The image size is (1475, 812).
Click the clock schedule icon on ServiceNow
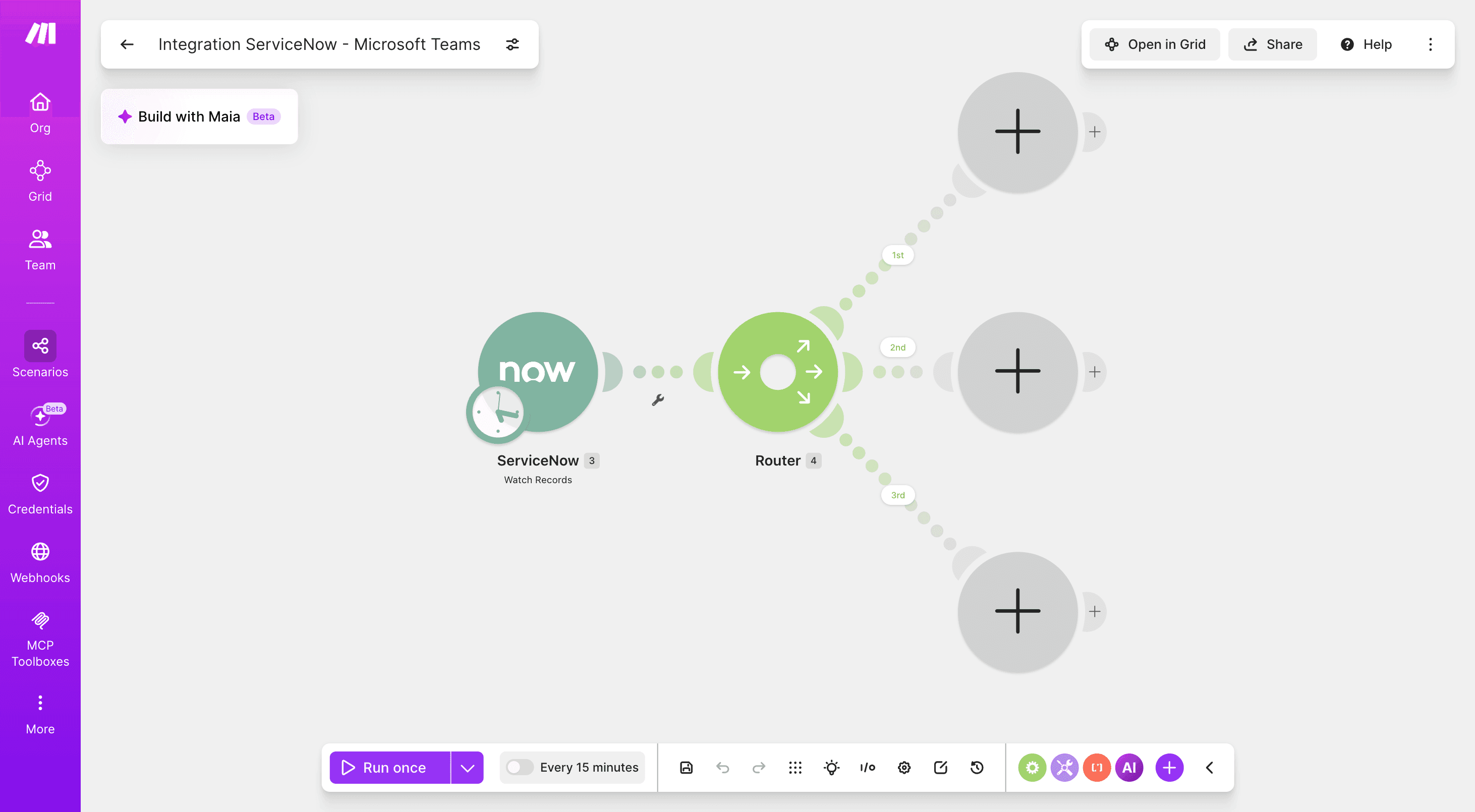[497, 413]
